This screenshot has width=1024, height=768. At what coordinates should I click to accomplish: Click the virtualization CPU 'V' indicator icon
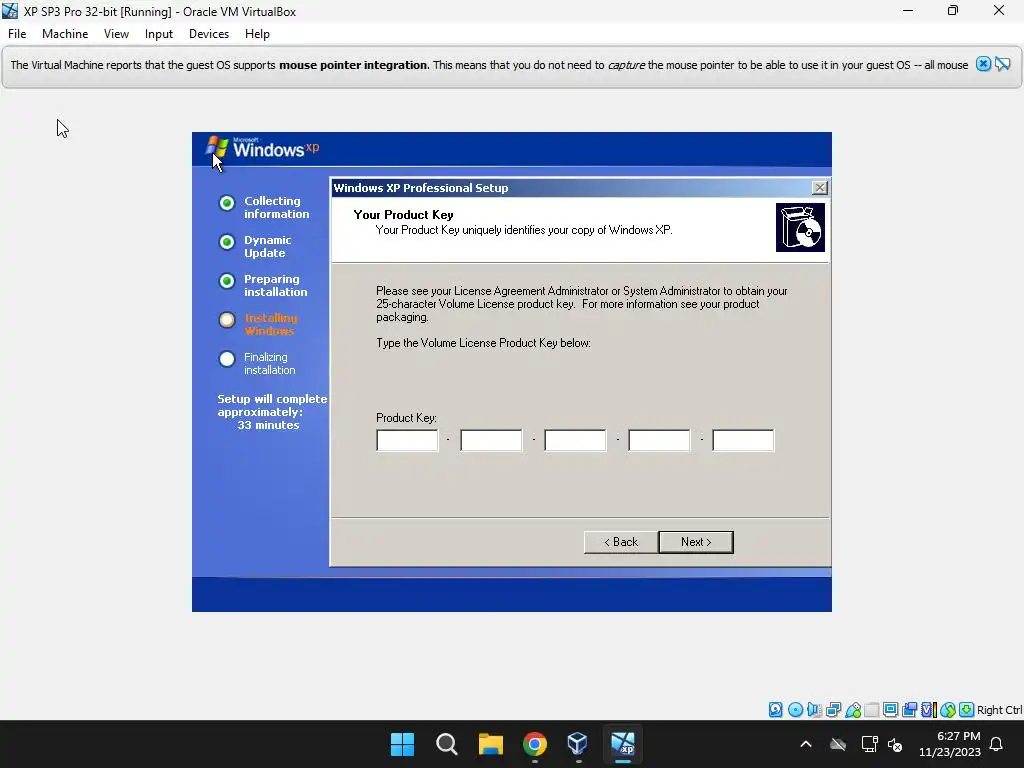pos(929,709)
